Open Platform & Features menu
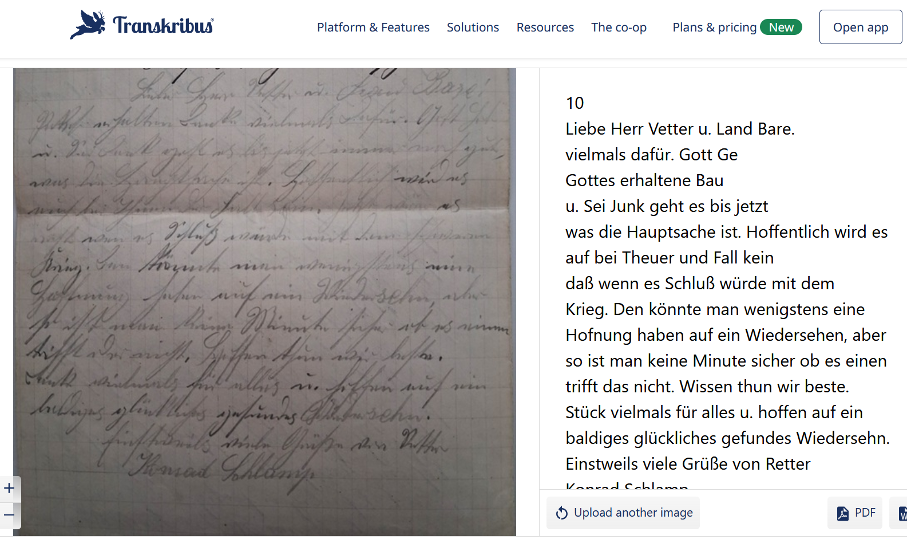 [x=373, y=27]
